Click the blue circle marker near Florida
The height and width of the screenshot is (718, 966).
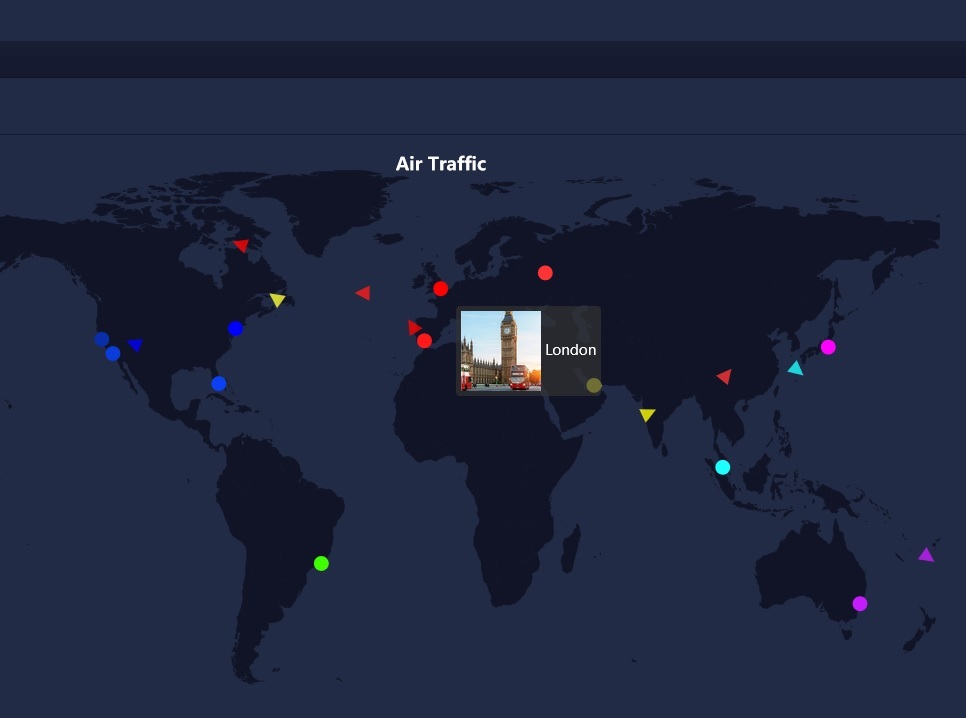(219, 384)
